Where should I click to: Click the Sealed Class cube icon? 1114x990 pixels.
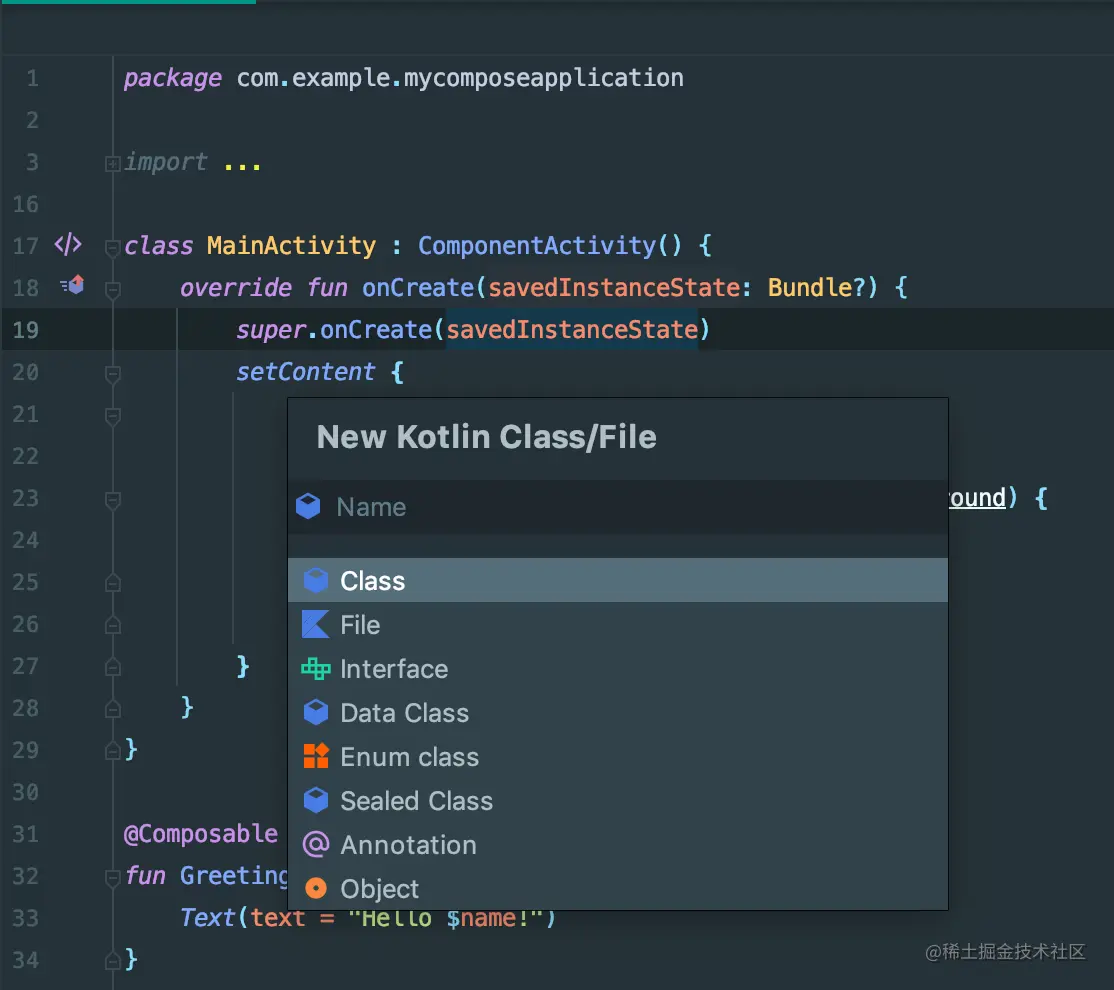[x=315, y=800]
